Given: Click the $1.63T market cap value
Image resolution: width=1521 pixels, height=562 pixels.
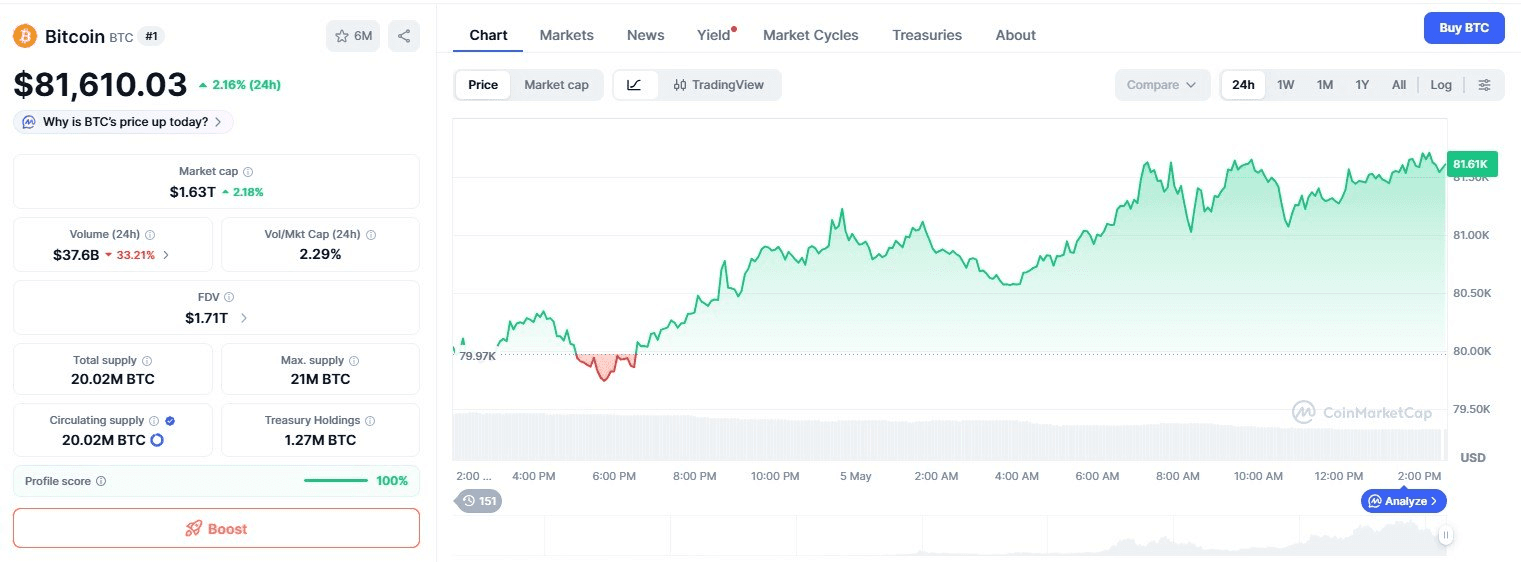Looking at the screenshot, I should [x=192, y=191].
